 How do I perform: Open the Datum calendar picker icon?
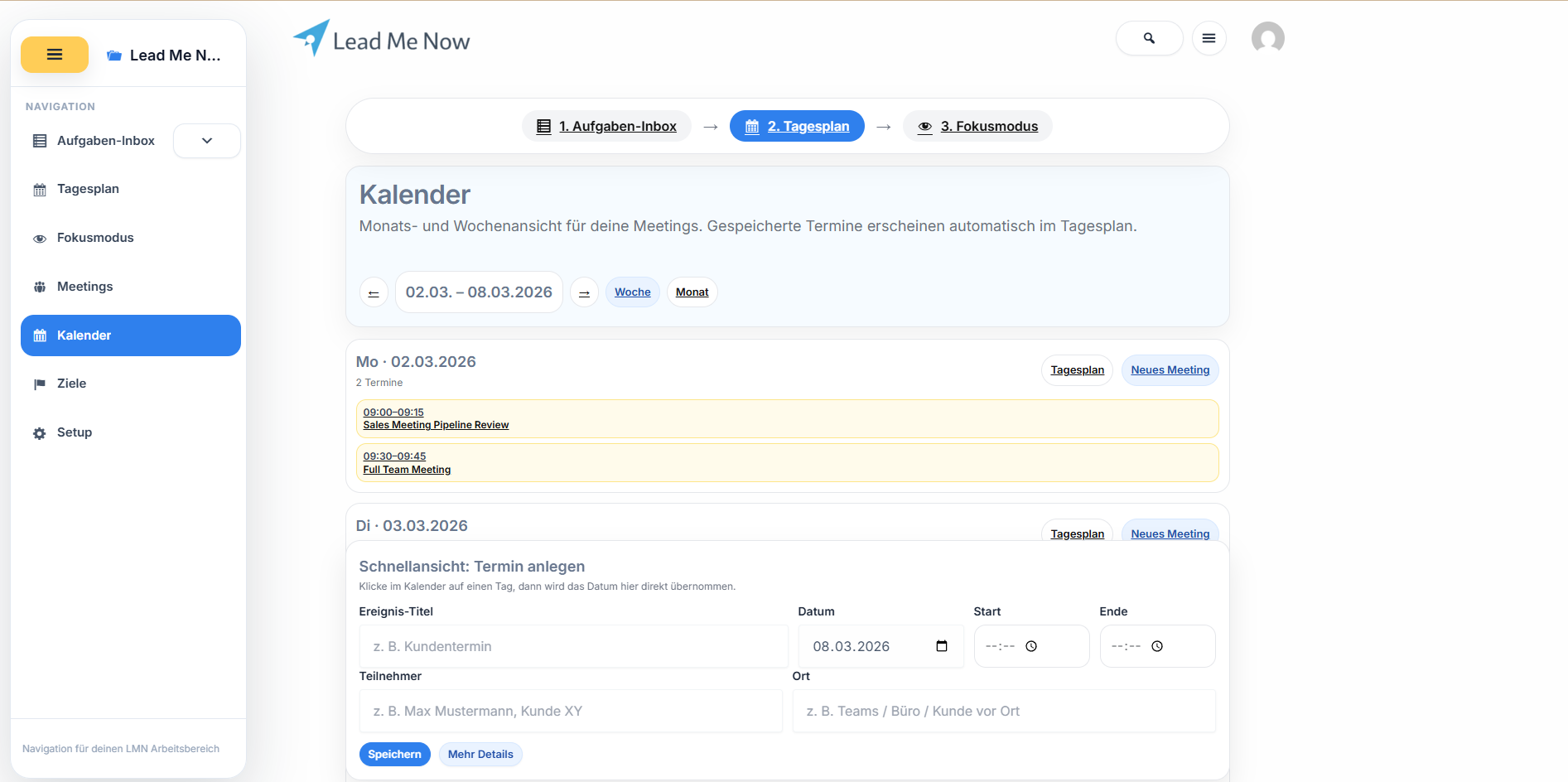click(942, 646)
